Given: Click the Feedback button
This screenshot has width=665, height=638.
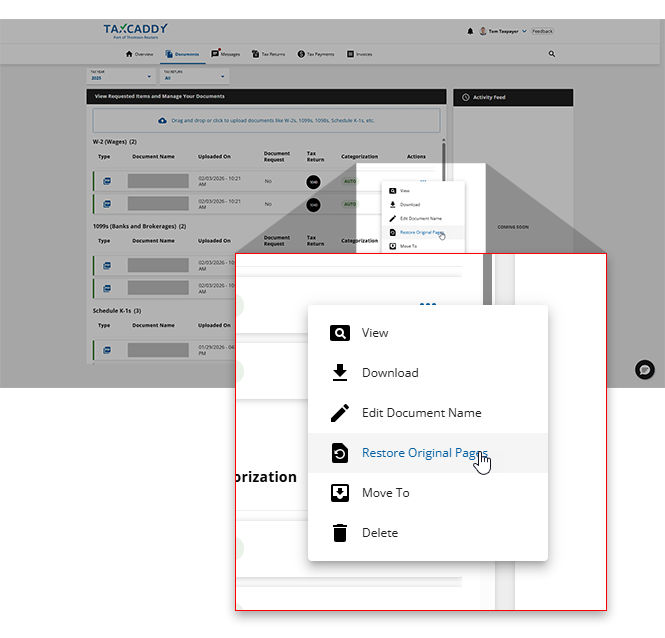Looking at the screenshot, I should point(542,31).
